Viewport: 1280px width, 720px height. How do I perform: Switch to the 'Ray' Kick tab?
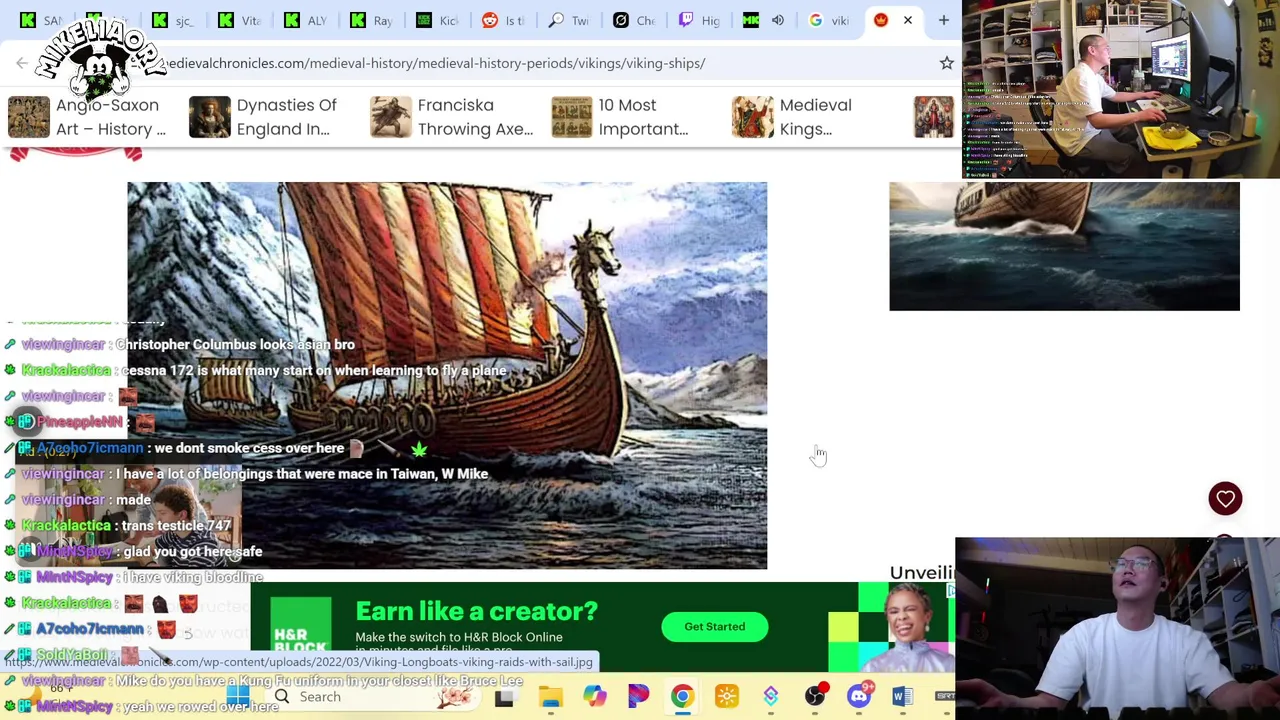[x=371, y=20]
